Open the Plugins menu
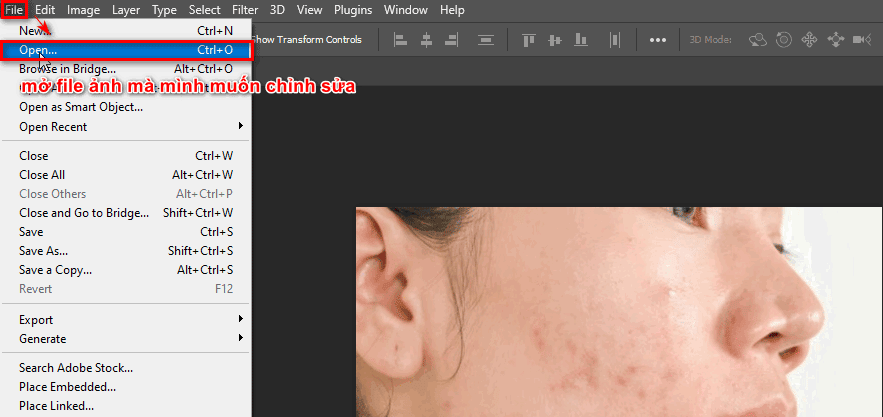 tap(353, 10)
